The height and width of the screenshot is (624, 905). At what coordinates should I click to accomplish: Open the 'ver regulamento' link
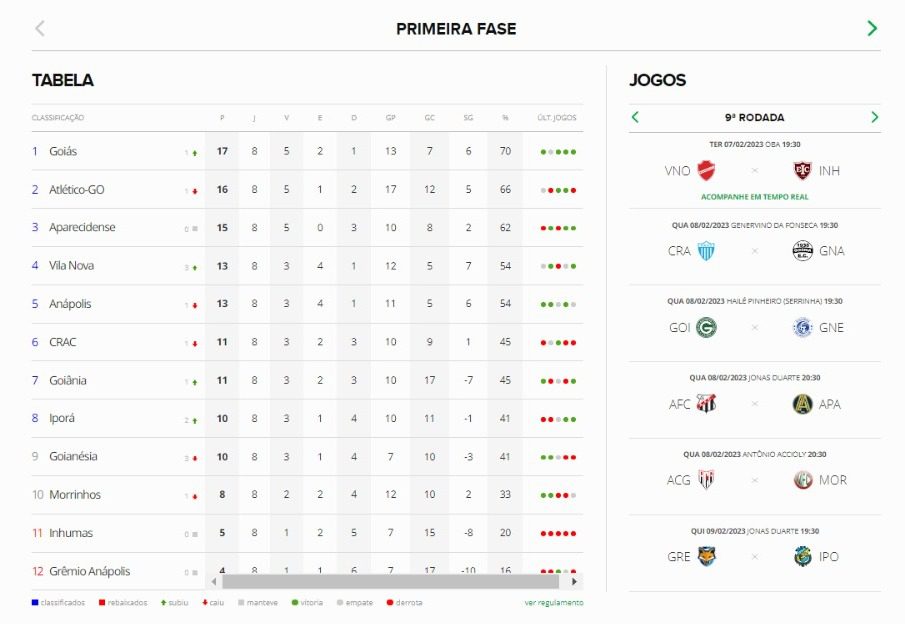click(x=553, y=603)
